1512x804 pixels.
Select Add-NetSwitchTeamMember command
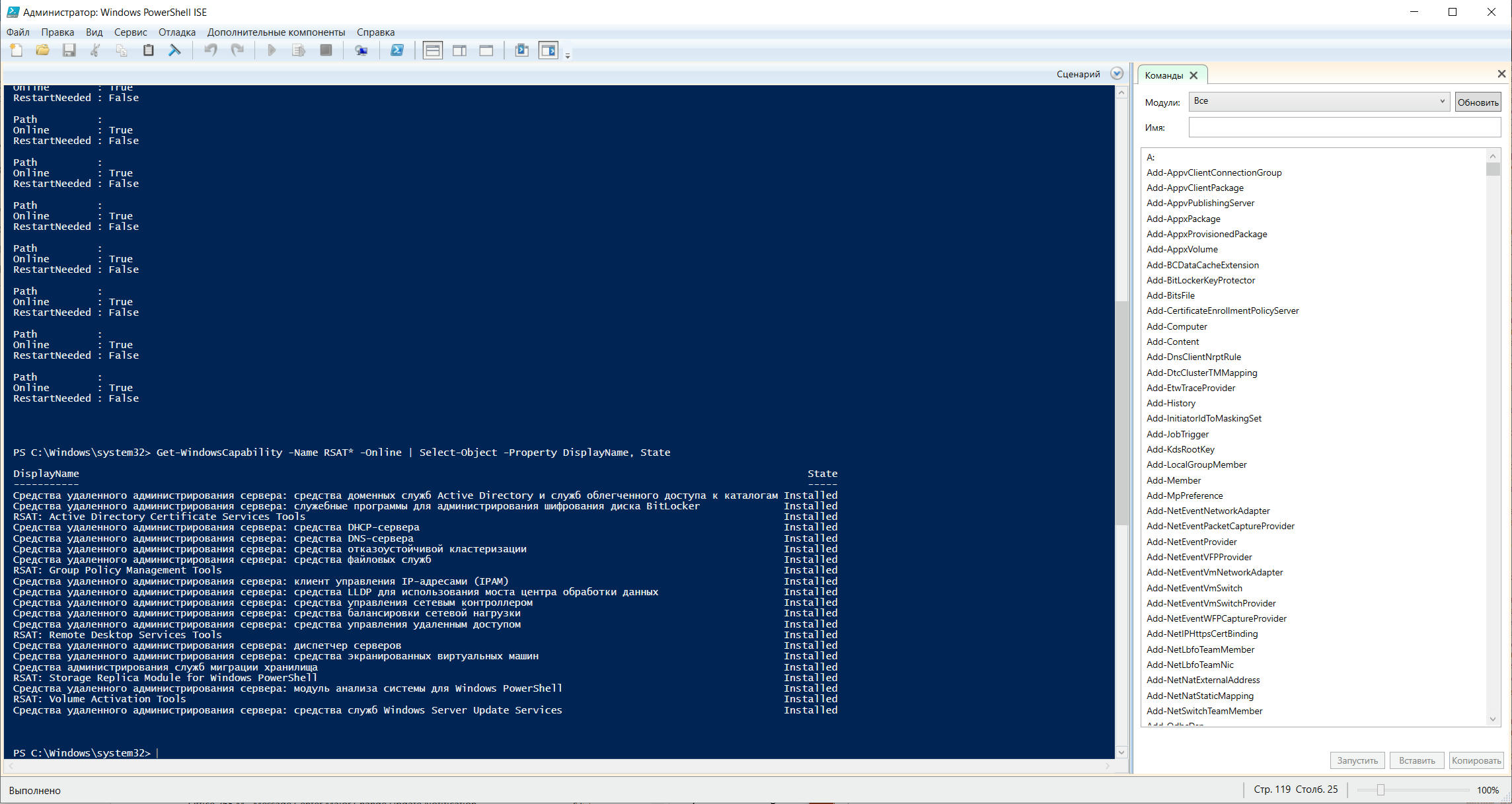click(1205, 711)
